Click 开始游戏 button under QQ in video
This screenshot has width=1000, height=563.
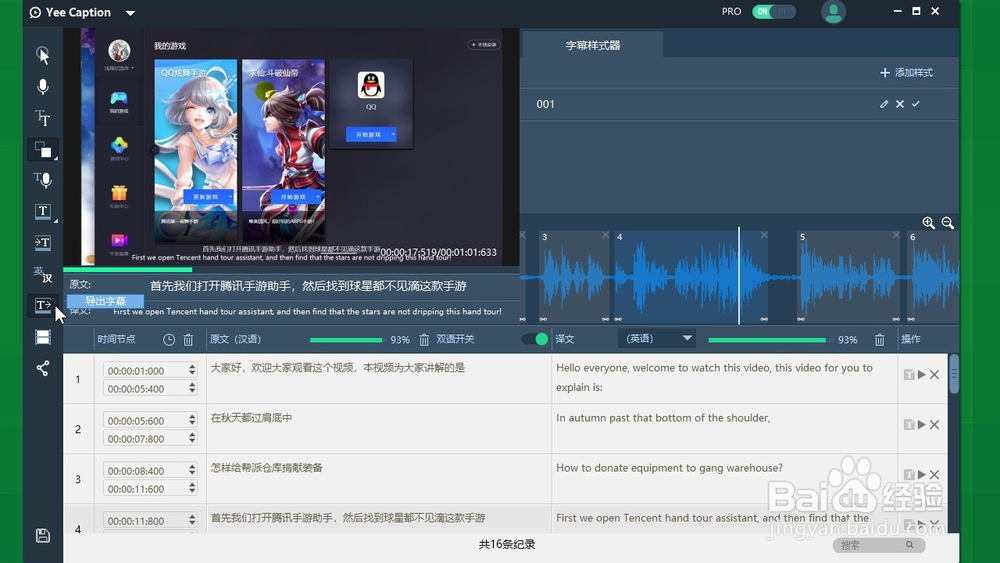click(x=371, y=135)
